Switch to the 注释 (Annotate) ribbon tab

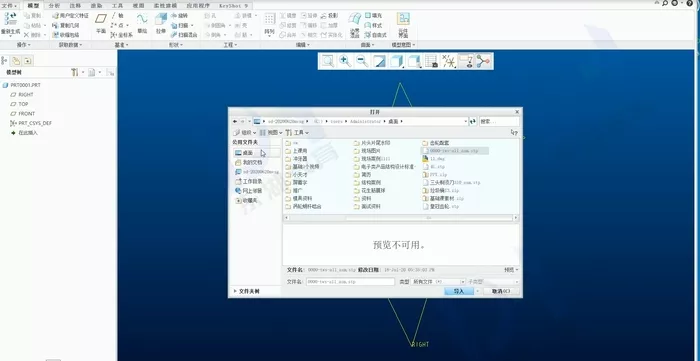click(x=75, y=5)
